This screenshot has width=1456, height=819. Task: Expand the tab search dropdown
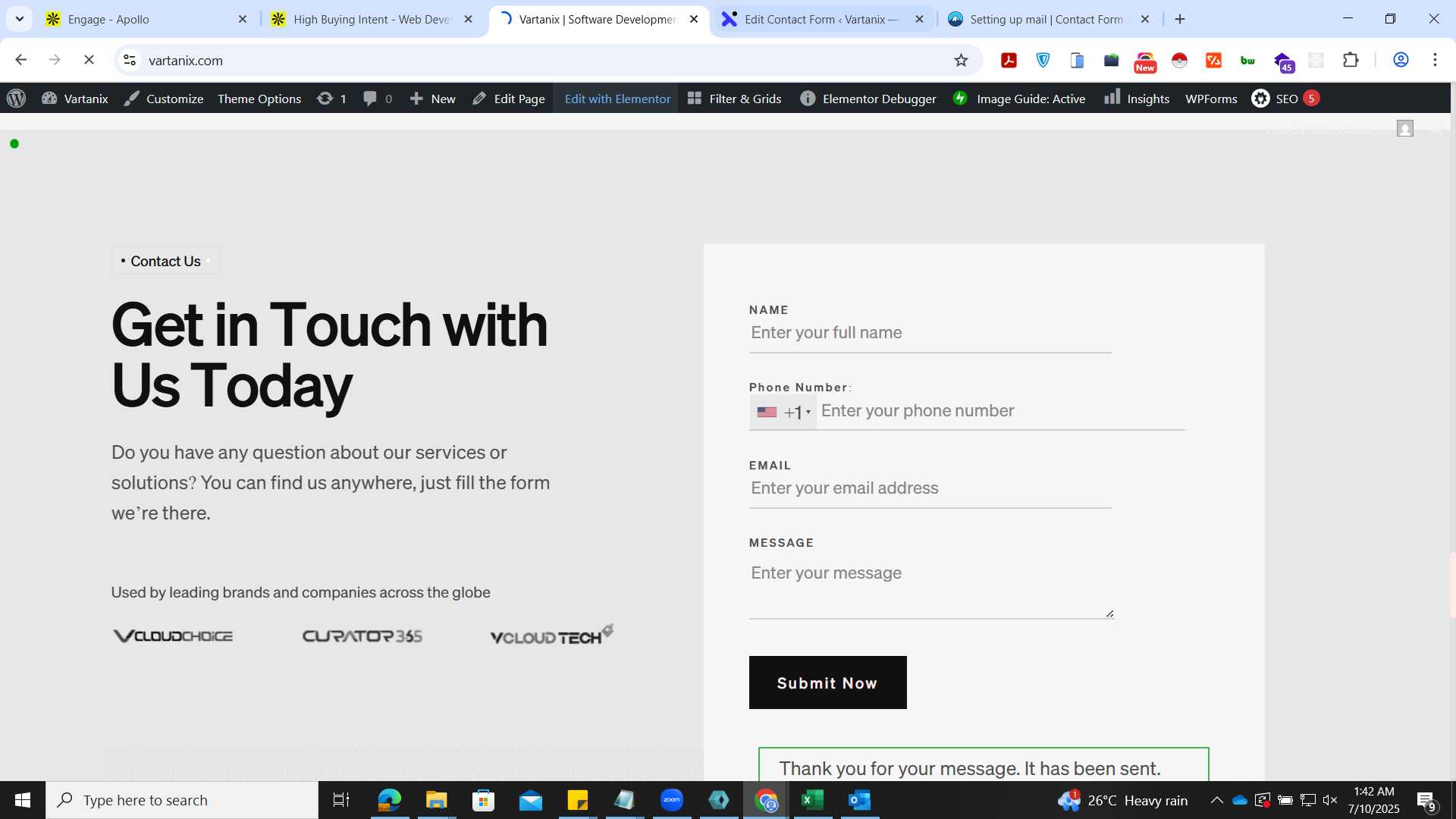[x=20, y=19]
